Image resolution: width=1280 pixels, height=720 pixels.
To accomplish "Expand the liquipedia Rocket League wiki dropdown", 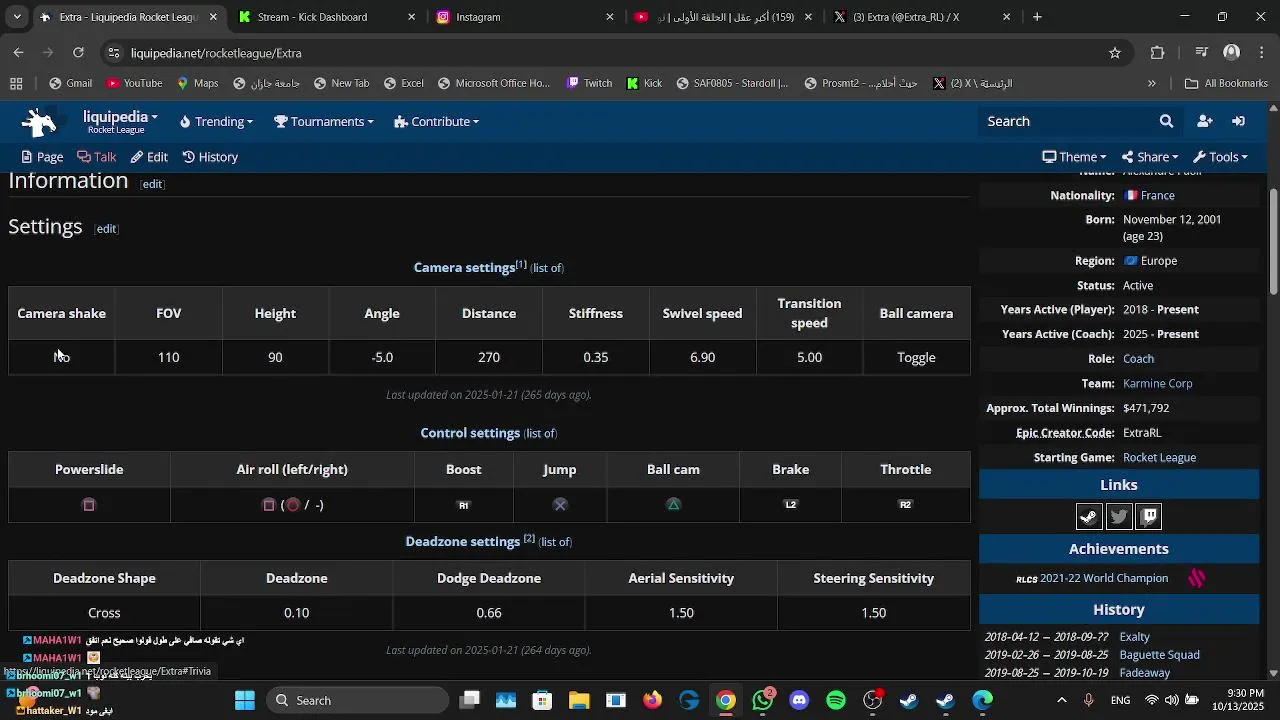I will click(120, 122).
